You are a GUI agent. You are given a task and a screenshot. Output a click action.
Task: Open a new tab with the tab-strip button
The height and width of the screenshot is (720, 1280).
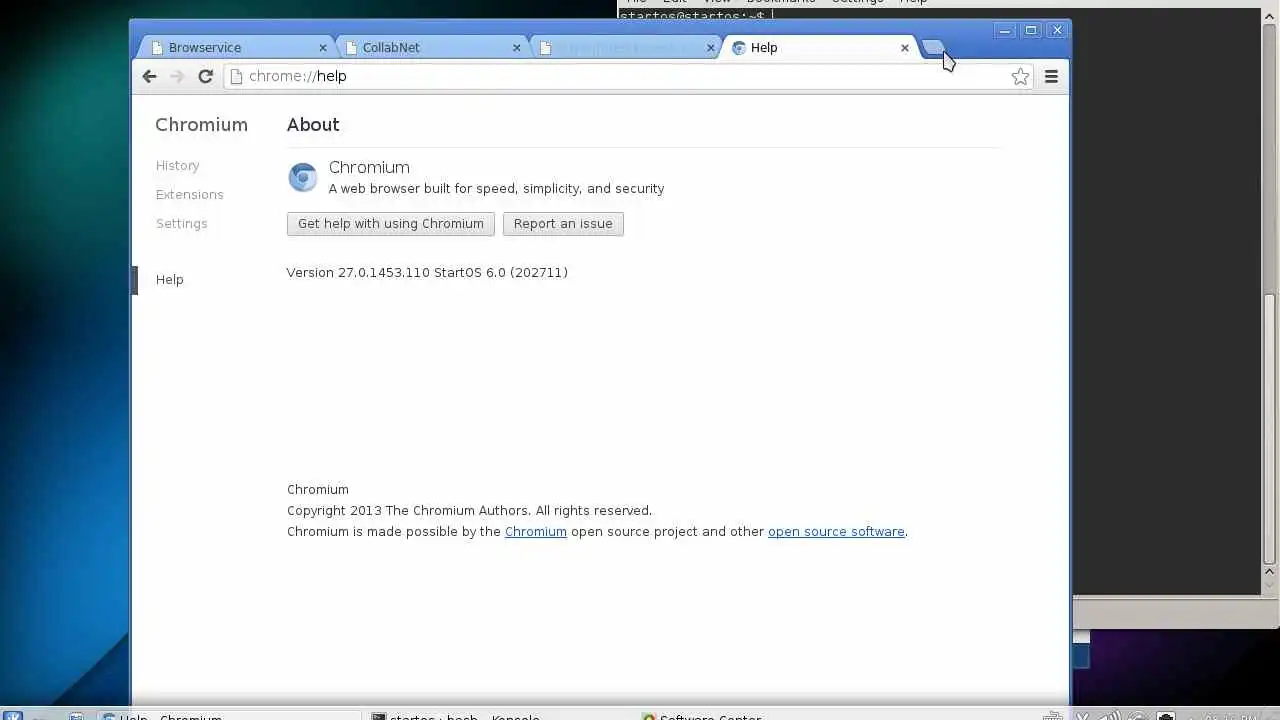[932, 47]
